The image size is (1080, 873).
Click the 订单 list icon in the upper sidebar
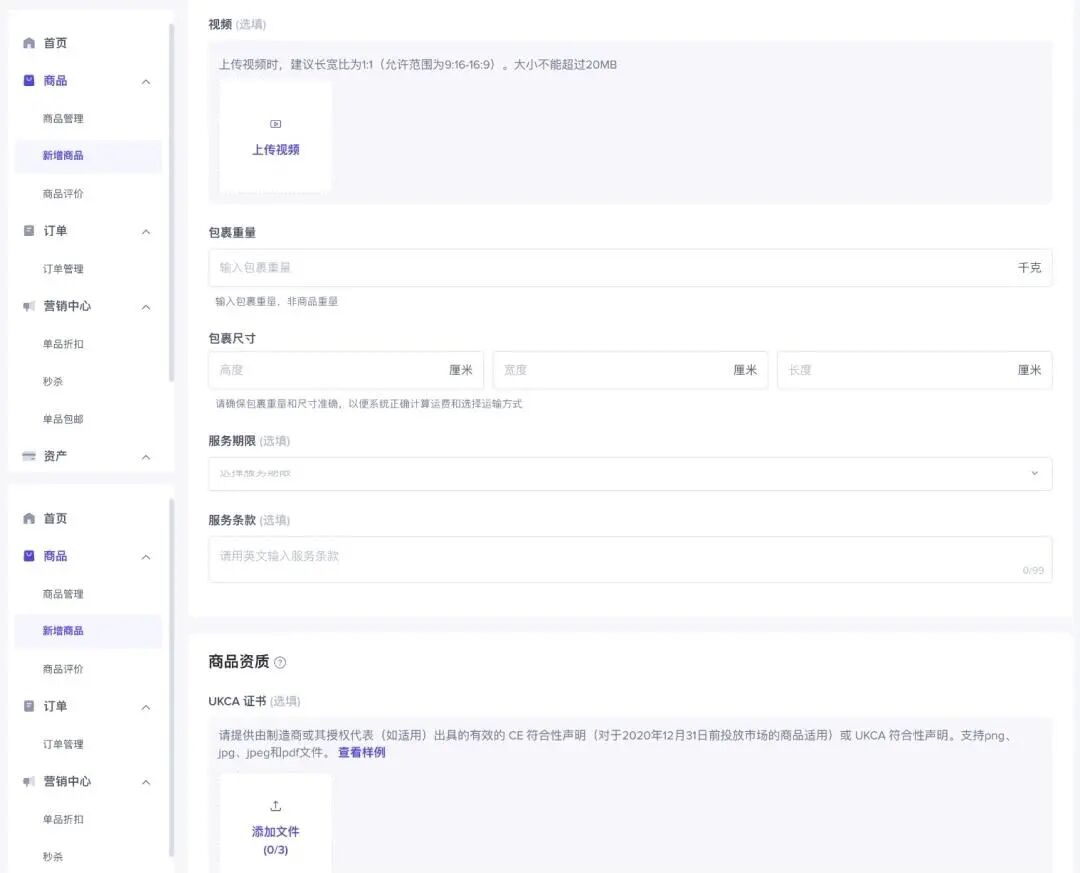tap(29, 231)
